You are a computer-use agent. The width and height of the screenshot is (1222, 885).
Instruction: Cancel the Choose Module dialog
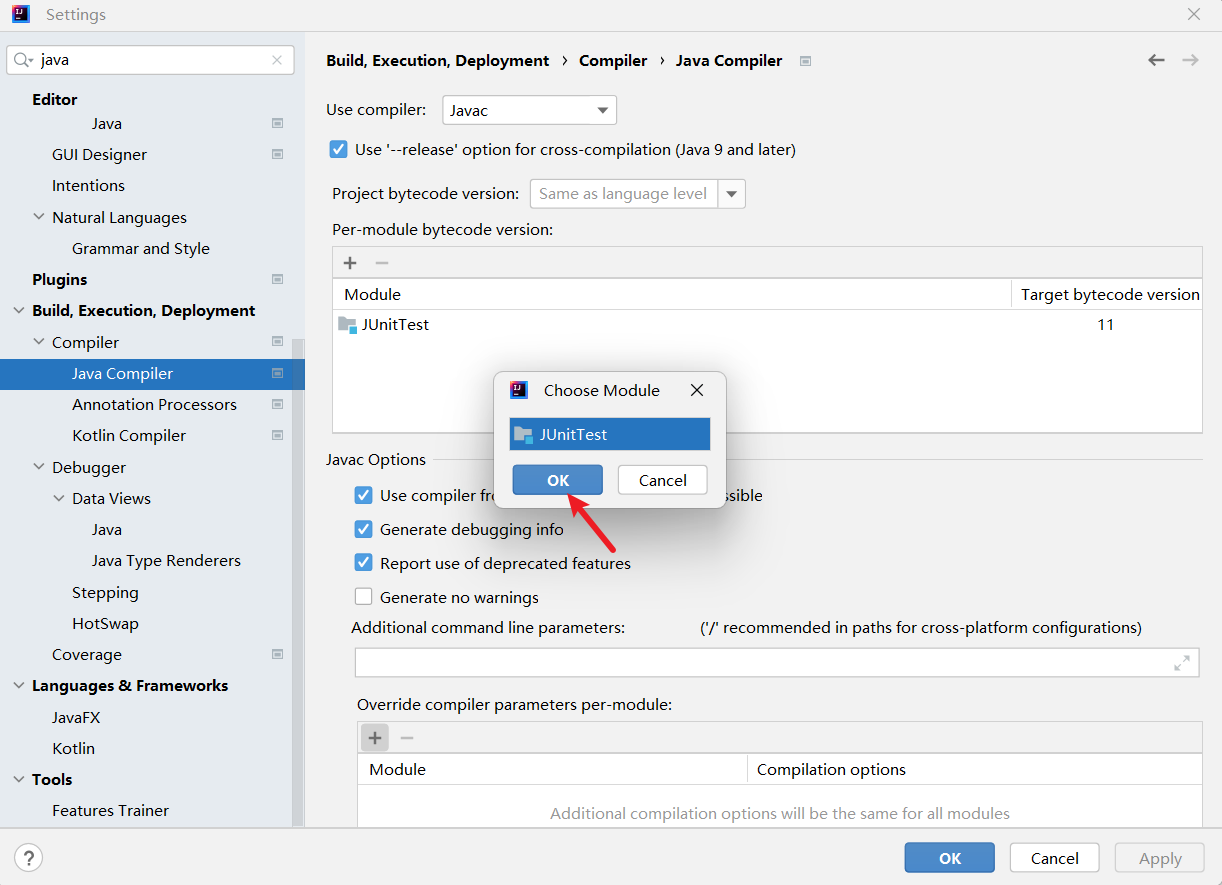[662, 480]
